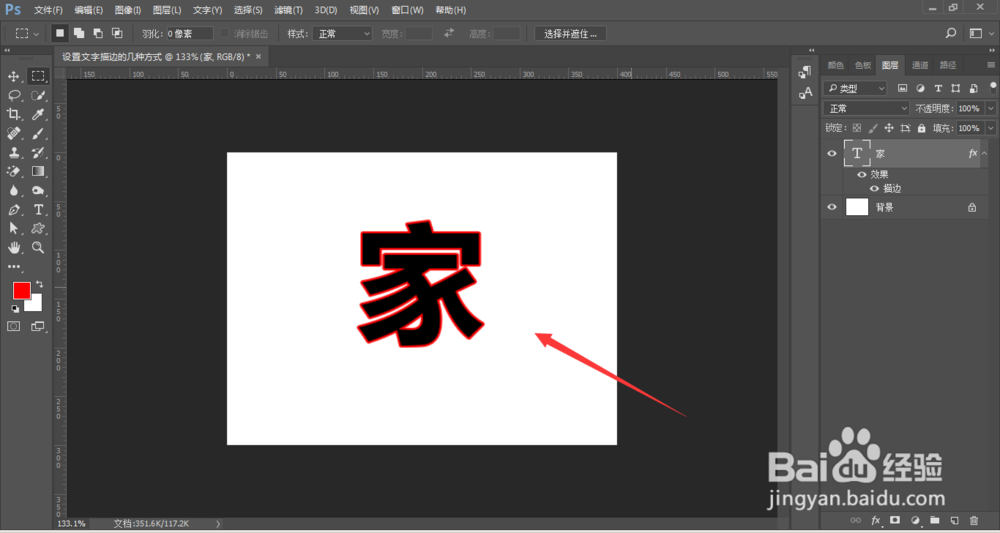The height and width of the screenshot is (533, 1000).
Task: Select the Eraser tool
Action: (x=13, y=172)
